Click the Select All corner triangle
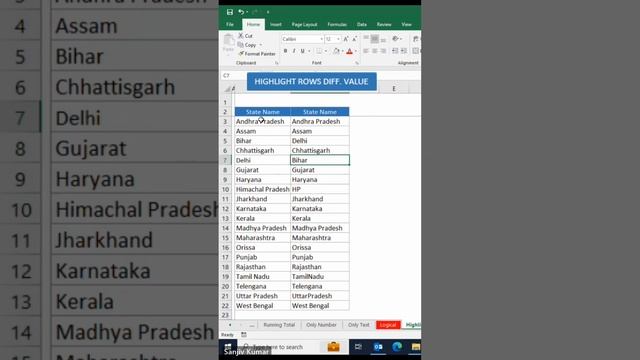The width and height of the screenshot is (640, 360). pyautogui.click(x=227, y=89)
